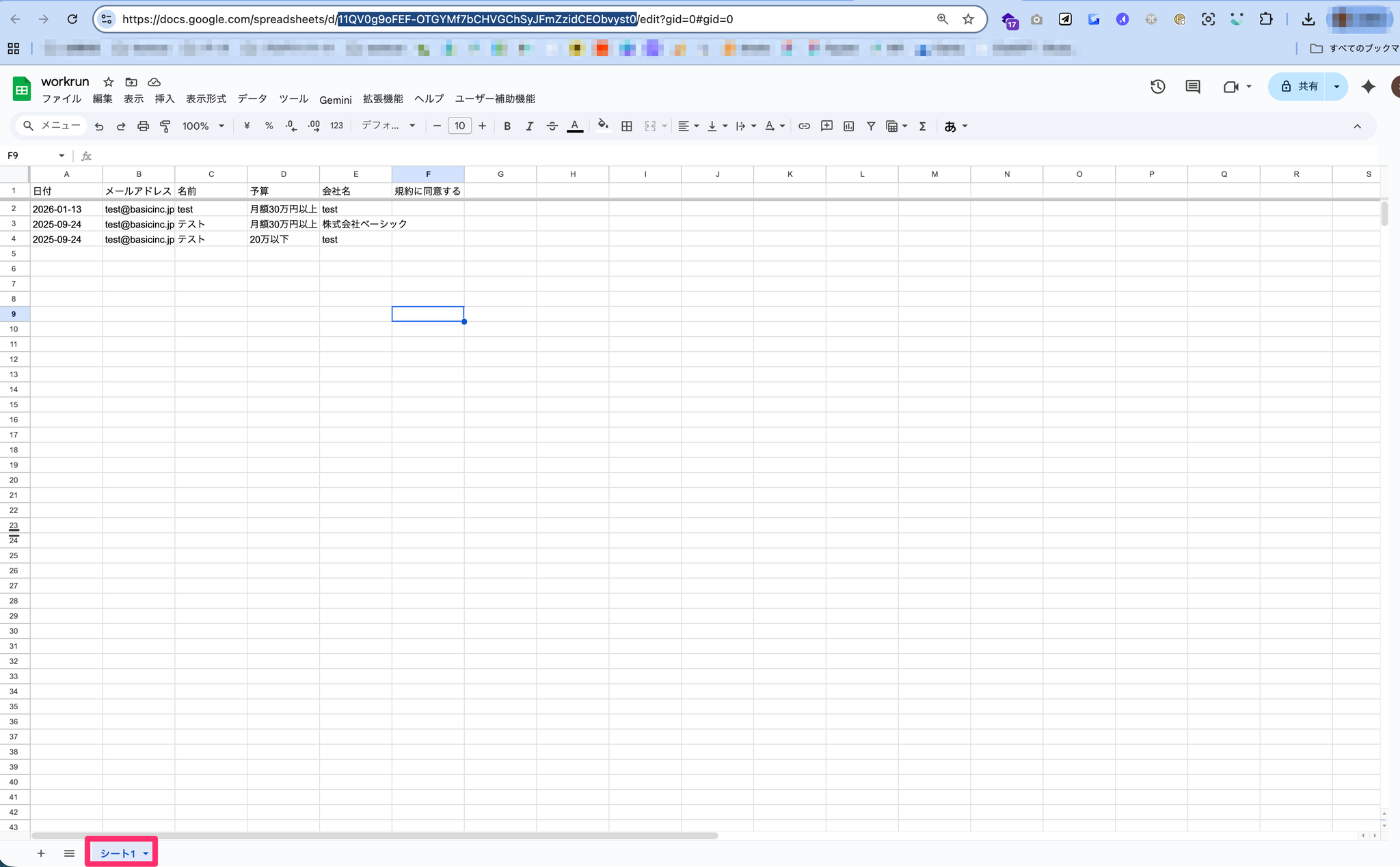Toggle bold formatting
The height and width of the screenshot is (867, 1400).
coord(507,126)
